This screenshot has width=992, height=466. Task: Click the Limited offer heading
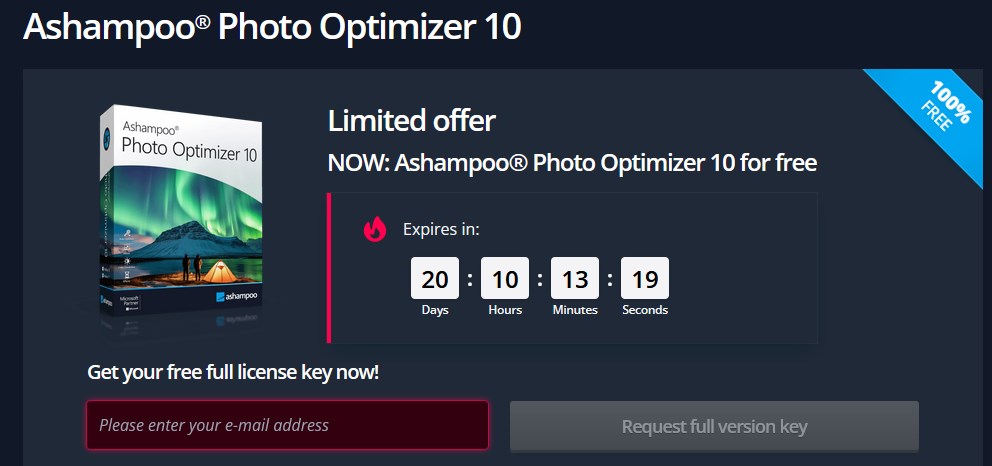[411, 121]
